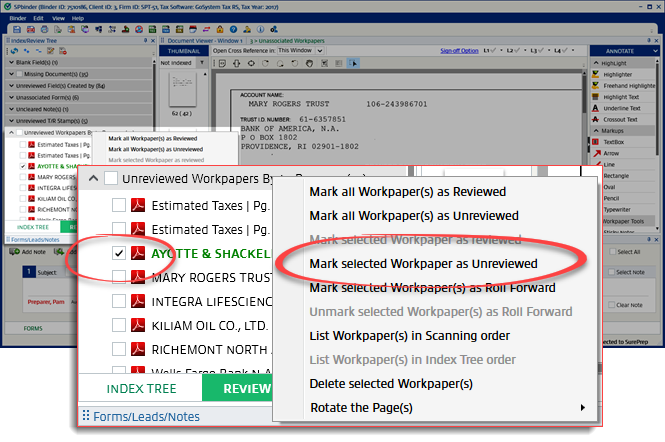Select the hand pan tool in viewer
Viewport: 665px width, 442px height.
pyautogui.click(x=310, y=63)
